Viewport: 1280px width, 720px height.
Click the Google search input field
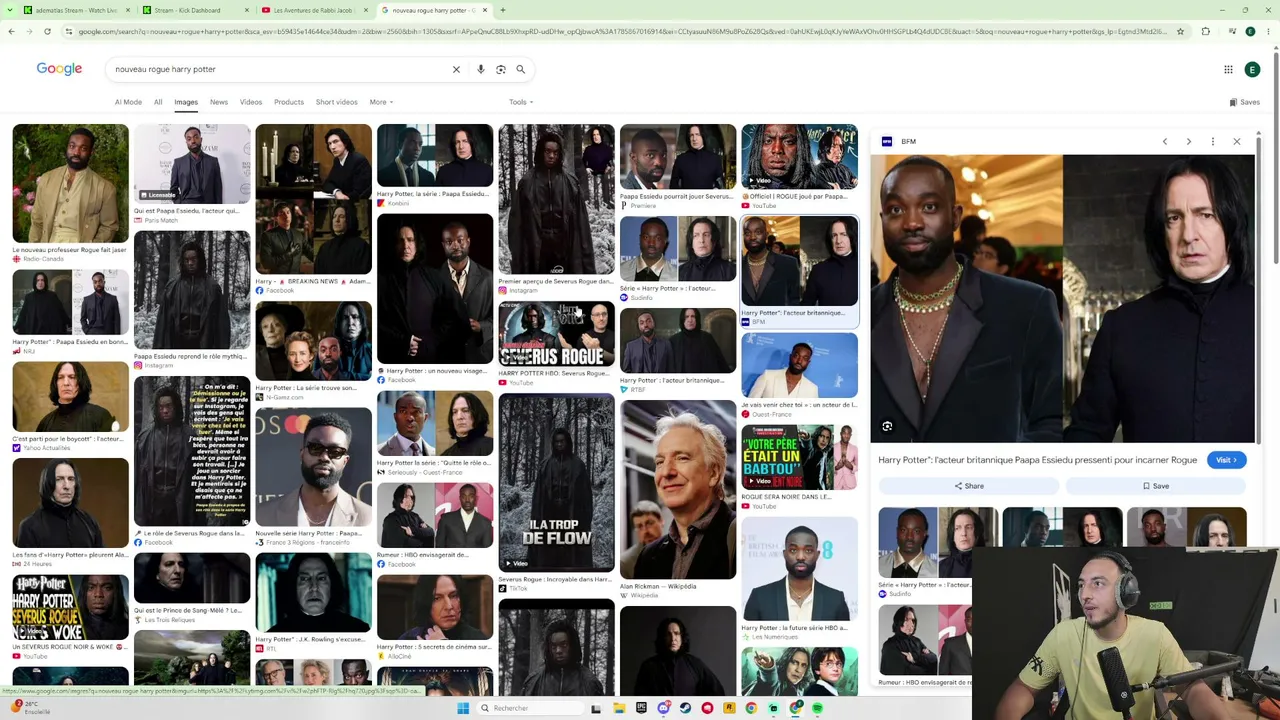tap(280, 69)
